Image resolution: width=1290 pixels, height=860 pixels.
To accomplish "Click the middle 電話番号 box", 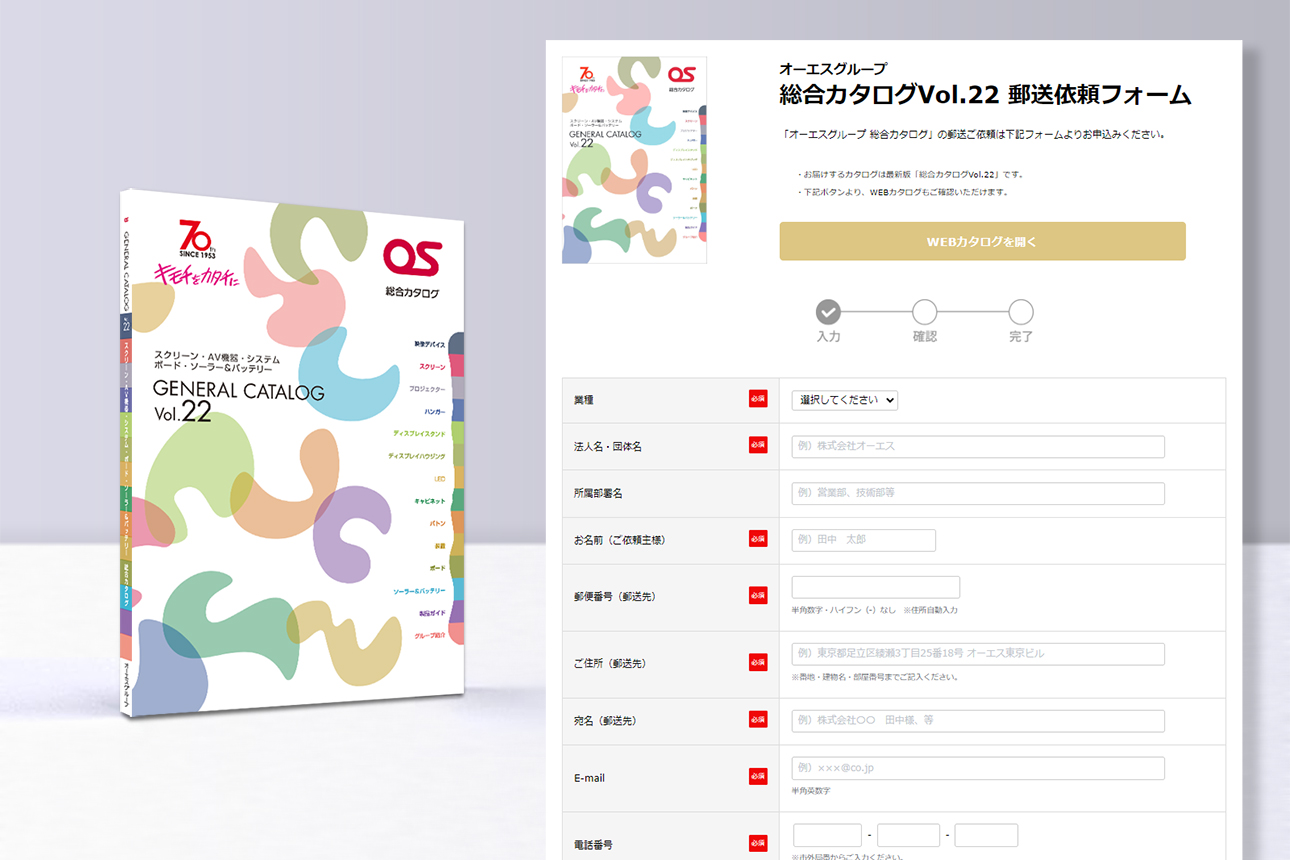I will (x=908, y=835).
